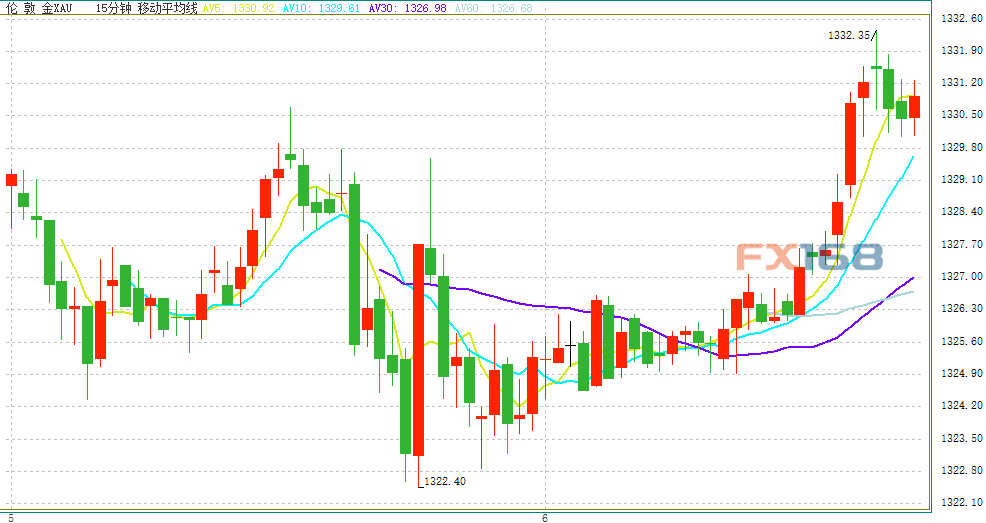Viewport: 986px width, 523px height.
Task: Click the 伦敦金XAU symbol title
Action: [34, 8]
